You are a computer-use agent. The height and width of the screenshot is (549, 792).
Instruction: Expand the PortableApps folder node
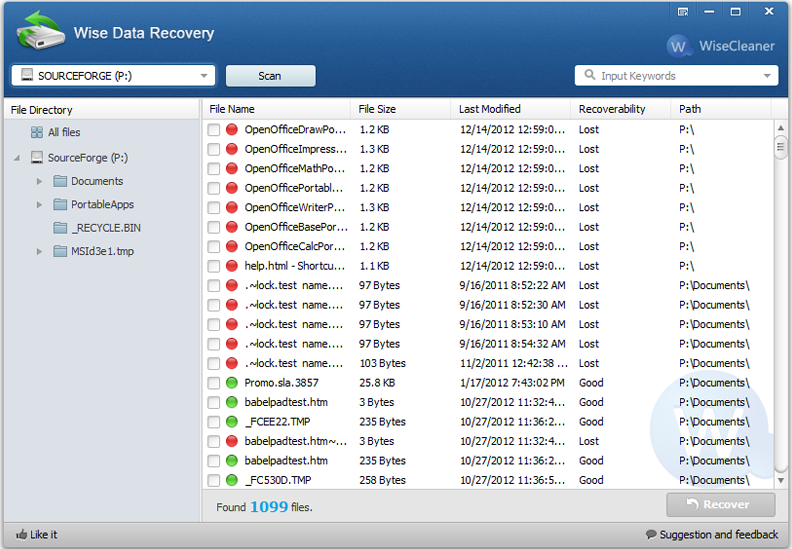pos(39,205)
